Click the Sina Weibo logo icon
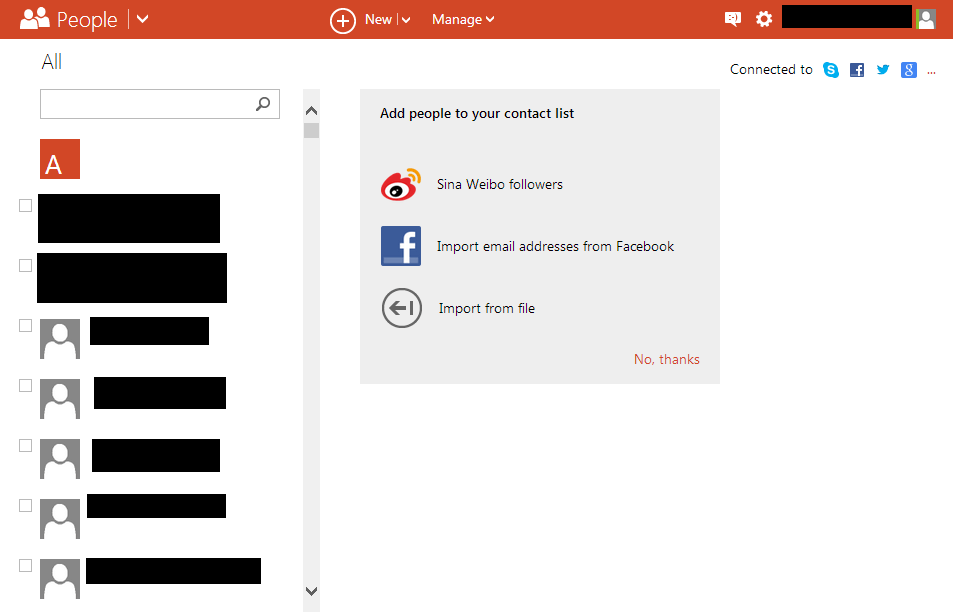This screenshot has width=953, height=612. point(401,185)
